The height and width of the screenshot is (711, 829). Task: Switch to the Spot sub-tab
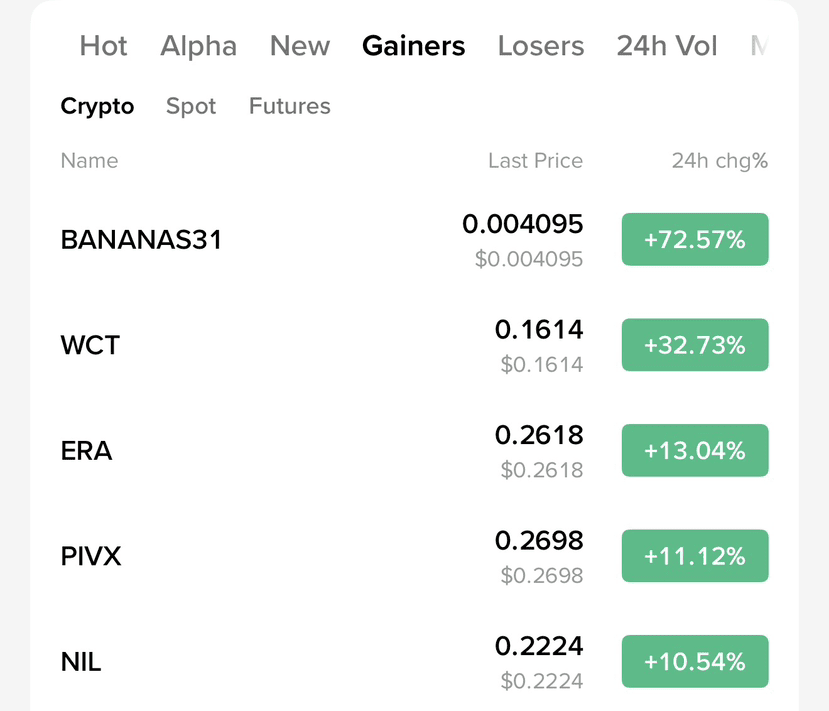(191, 106)
